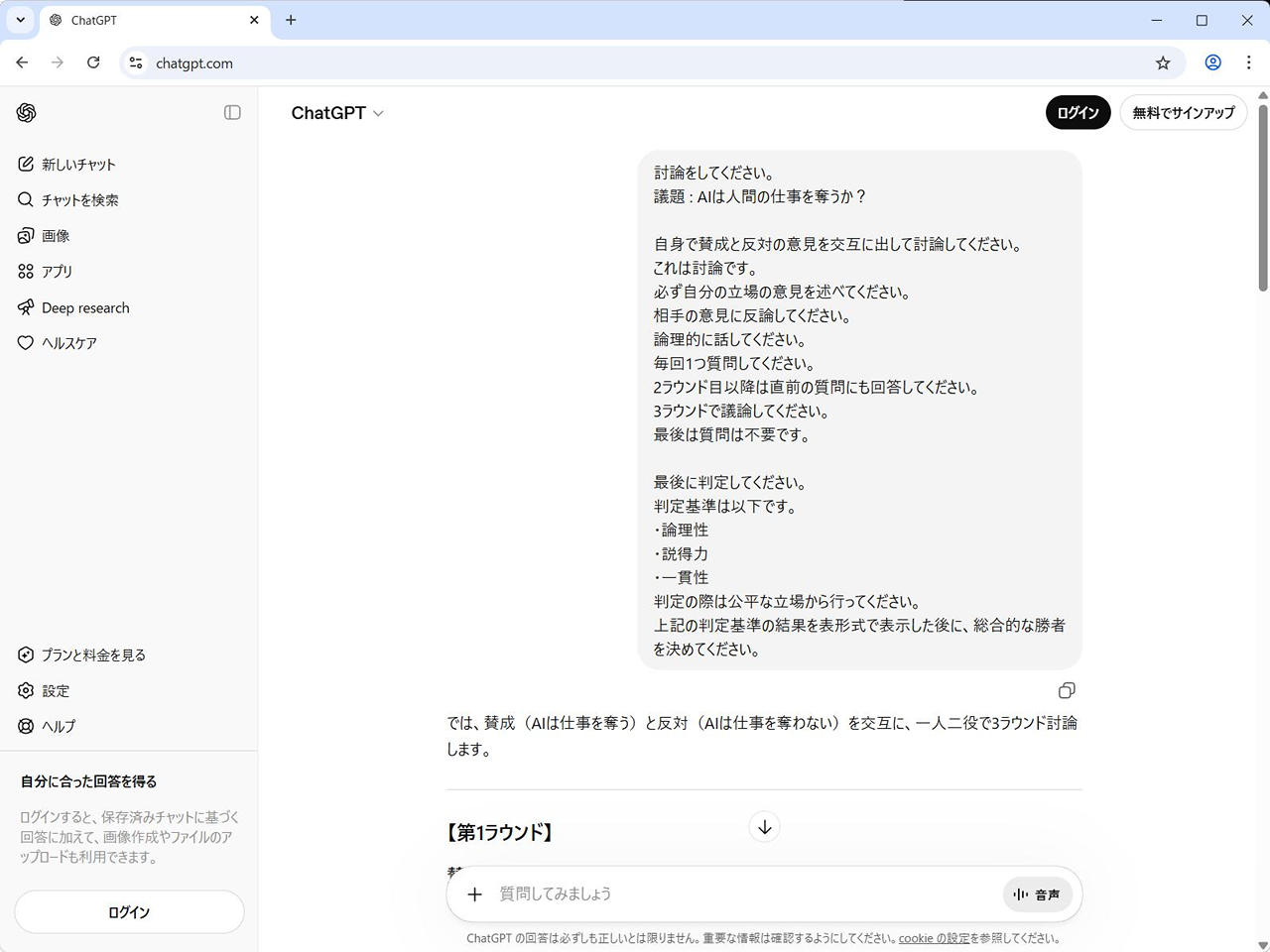Click the sidebar ログイン button at bottom

[x=129, y=912]
